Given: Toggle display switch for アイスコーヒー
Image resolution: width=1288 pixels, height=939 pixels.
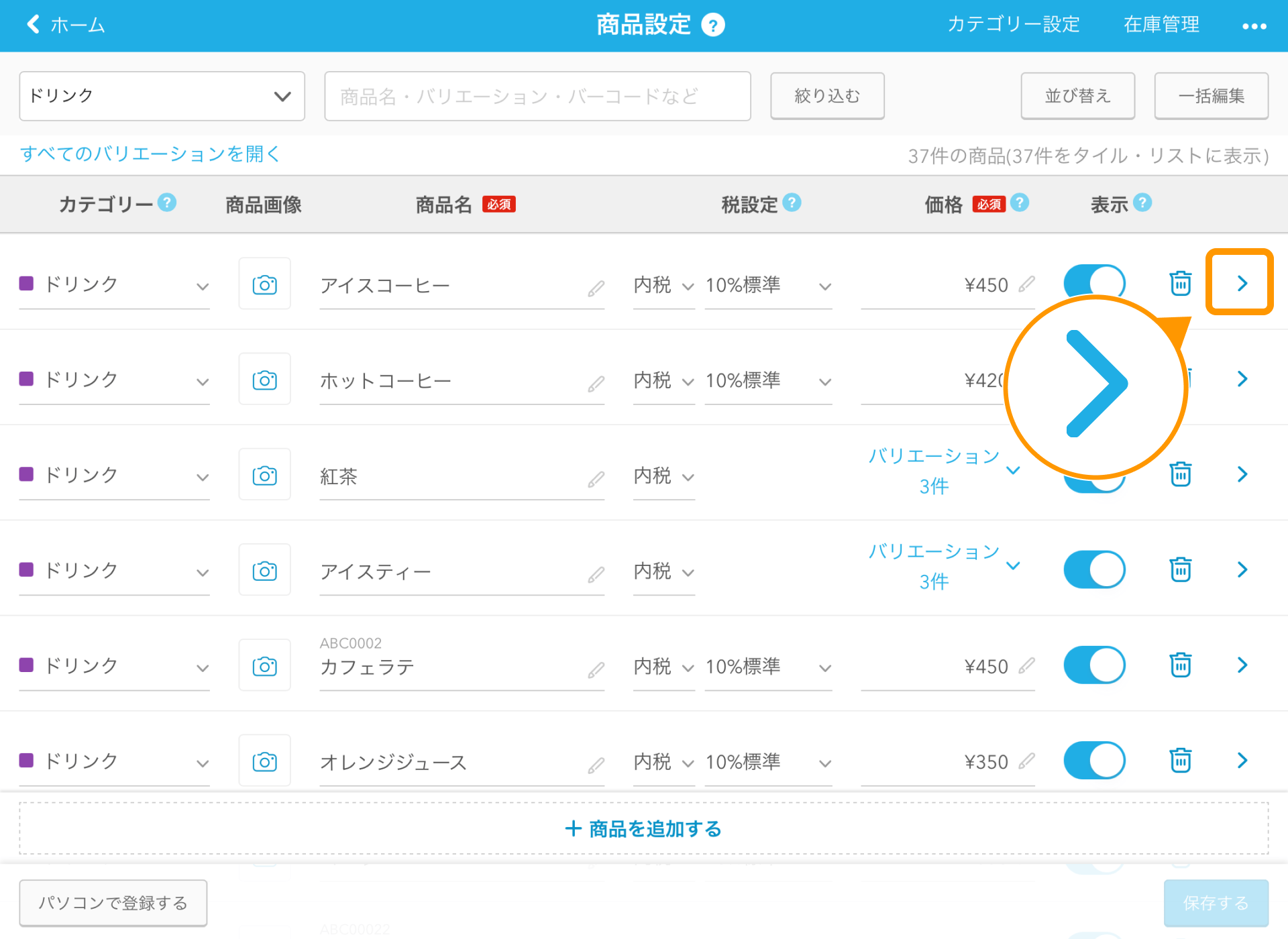Looking at the screenshot, I should point(1095,282).
